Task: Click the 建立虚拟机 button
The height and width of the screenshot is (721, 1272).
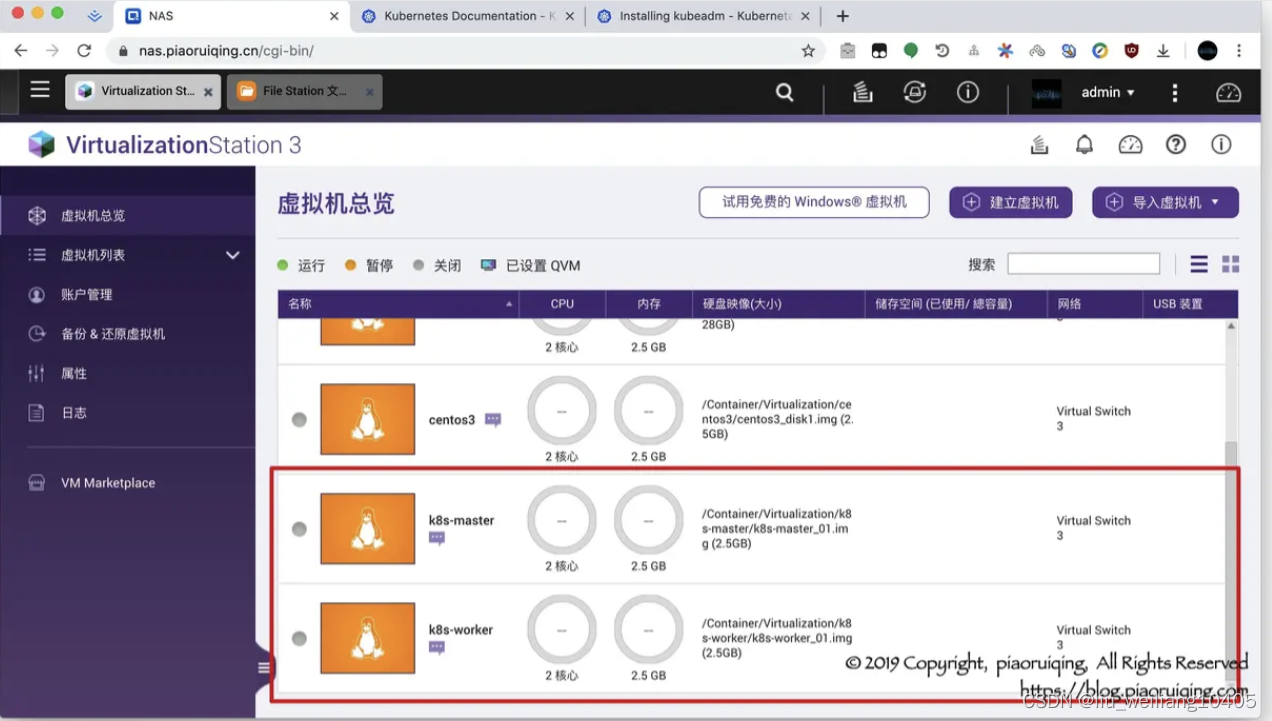Action: tap(1011, 202)
